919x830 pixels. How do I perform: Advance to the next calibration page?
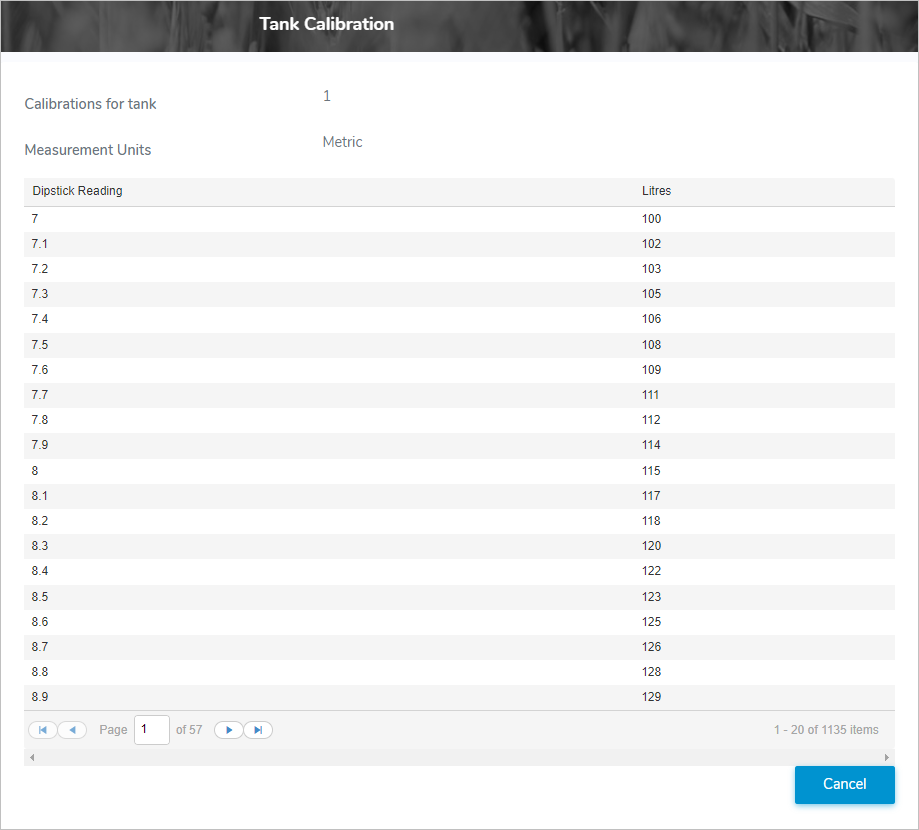pyautogui.click(x=229, y=730)
